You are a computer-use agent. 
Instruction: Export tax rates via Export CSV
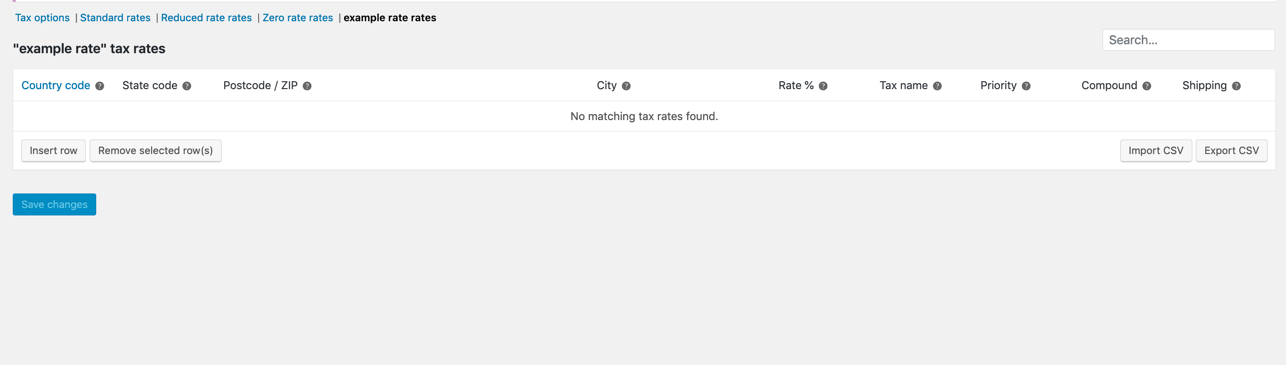pos(1231,151)
